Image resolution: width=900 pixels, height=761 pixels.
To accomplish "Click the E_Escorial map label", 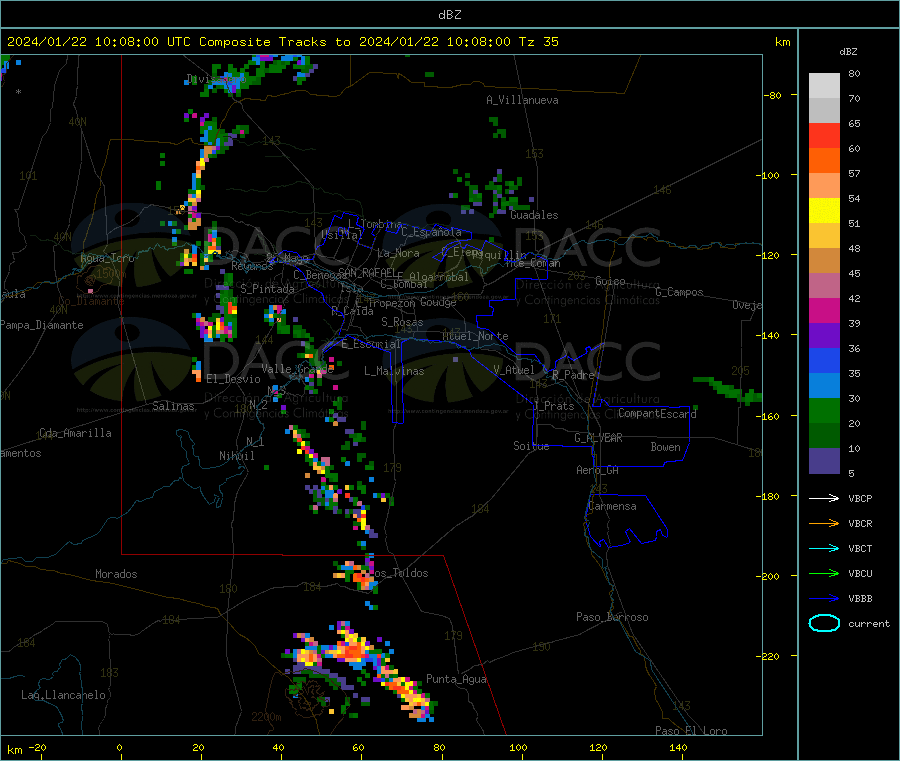I will pyautogui.click(x=371, y=344).
